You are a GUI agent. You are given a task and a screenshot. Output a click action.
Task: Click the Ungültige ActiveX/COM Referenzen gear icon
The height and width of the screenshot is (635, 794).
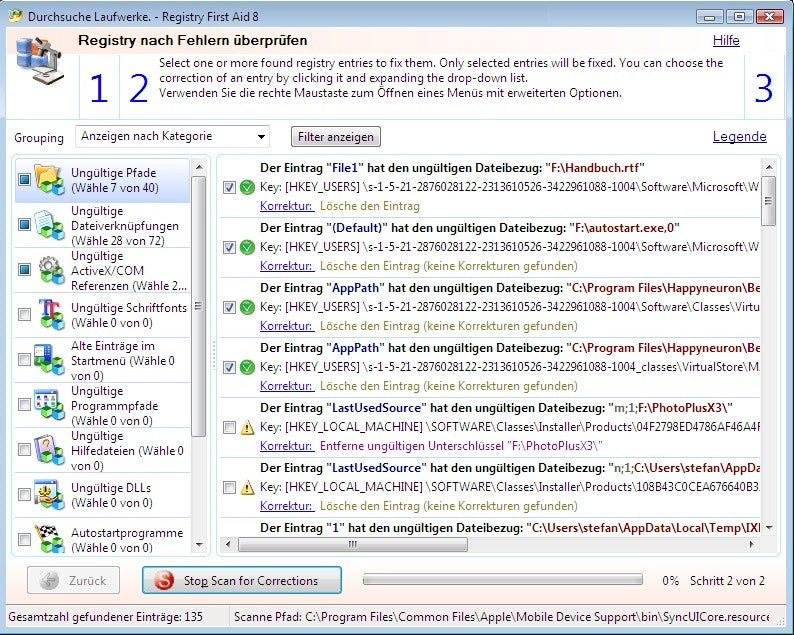click(50, 270)
